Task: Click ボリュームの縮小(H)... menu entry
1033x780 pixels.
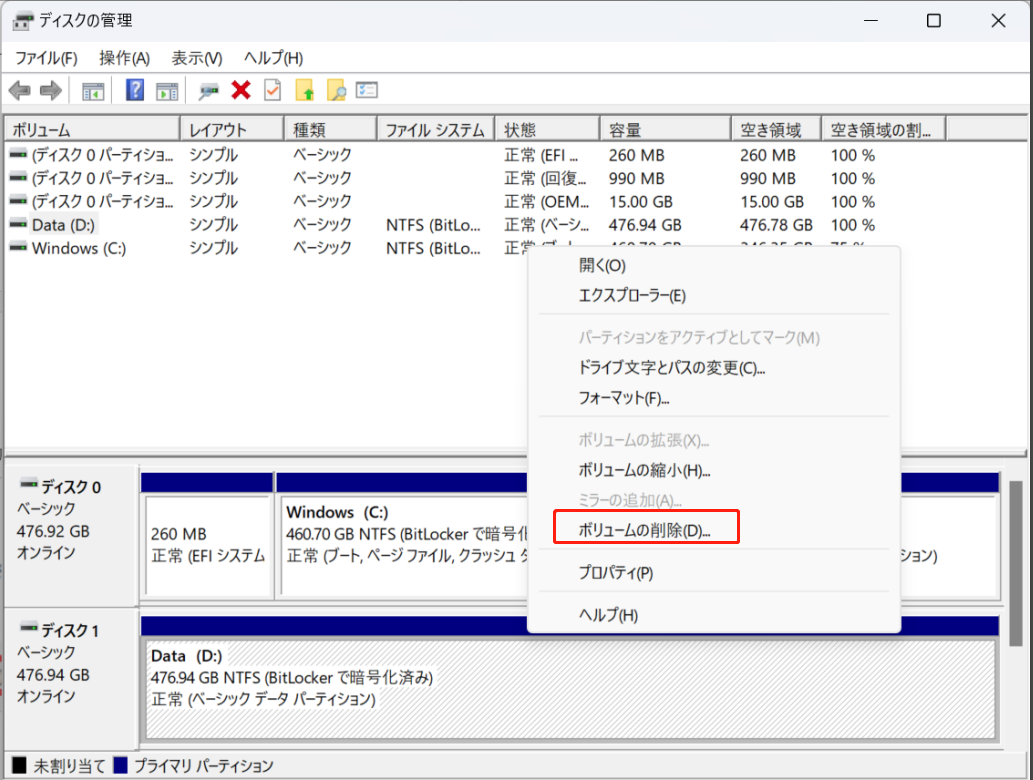Action: 644,470
